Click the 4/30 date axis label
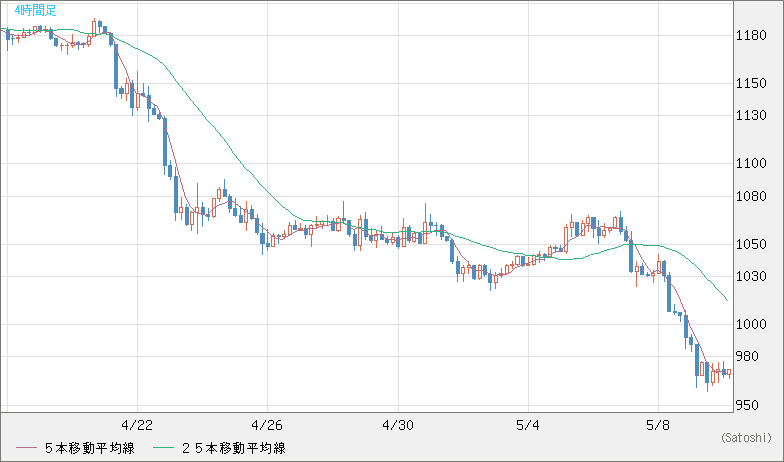Screen dimensions: 784x462 pos(398,426)
